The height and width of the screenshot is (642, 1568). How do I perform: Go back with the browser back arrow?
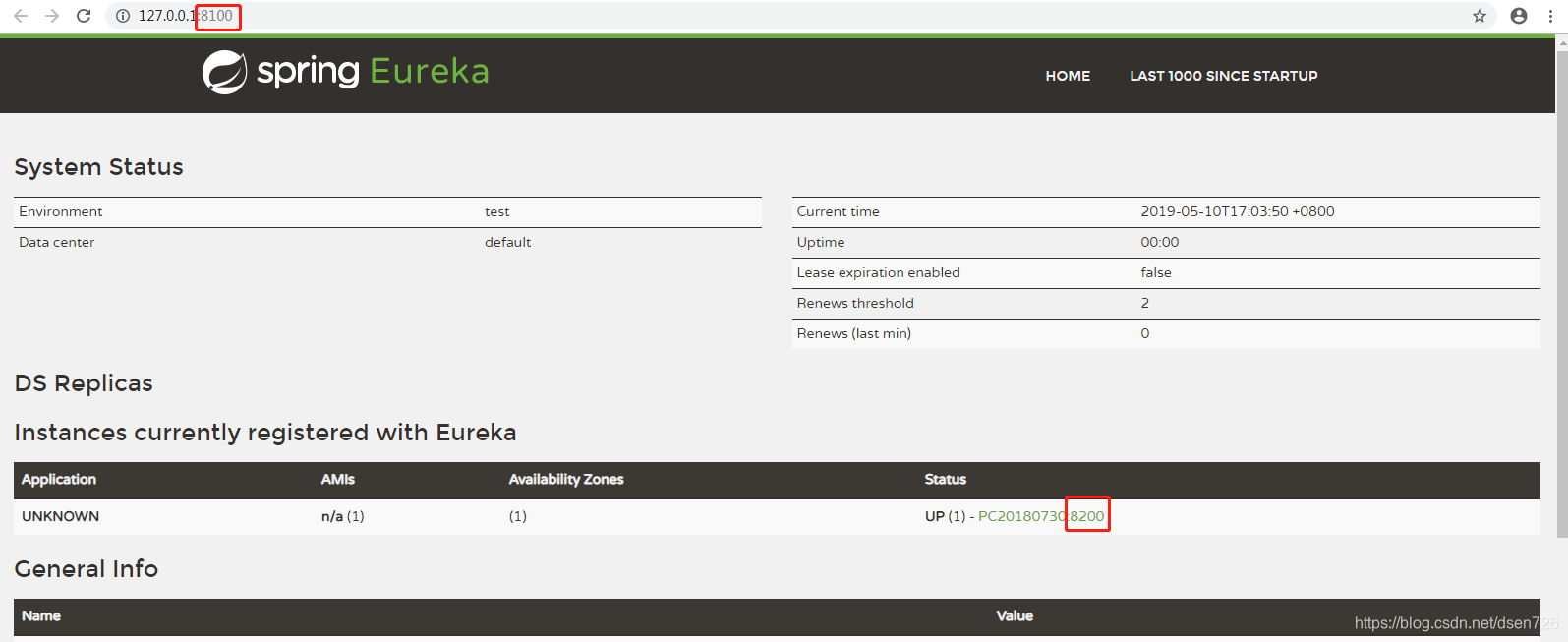(21, 16)
